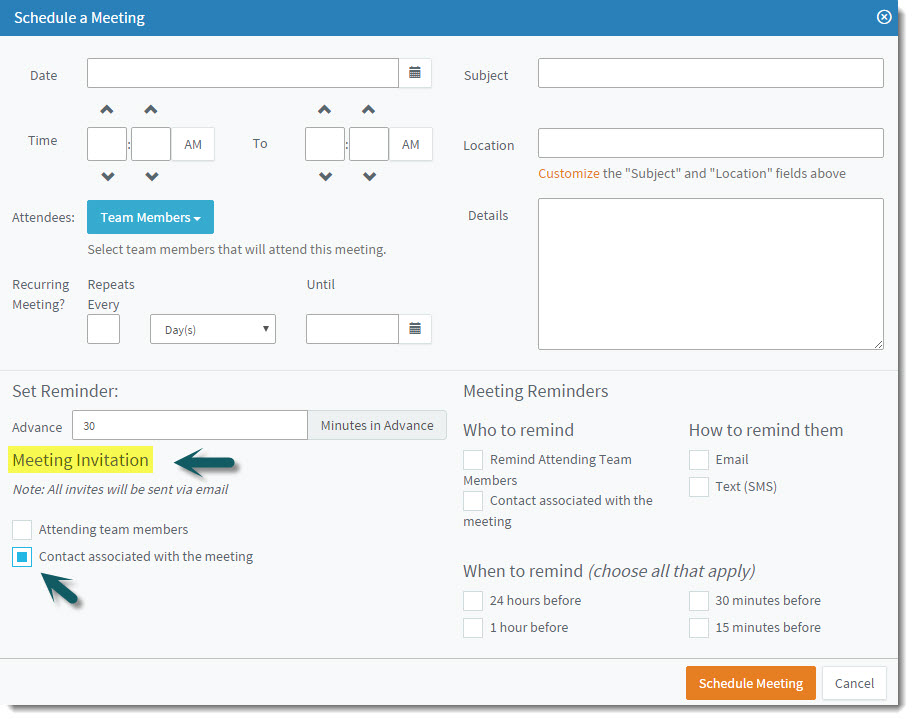Image resolution: width=913 pixels, height=720 pixels.
Task: Increase the start time hour
Action: coord(107,109)
